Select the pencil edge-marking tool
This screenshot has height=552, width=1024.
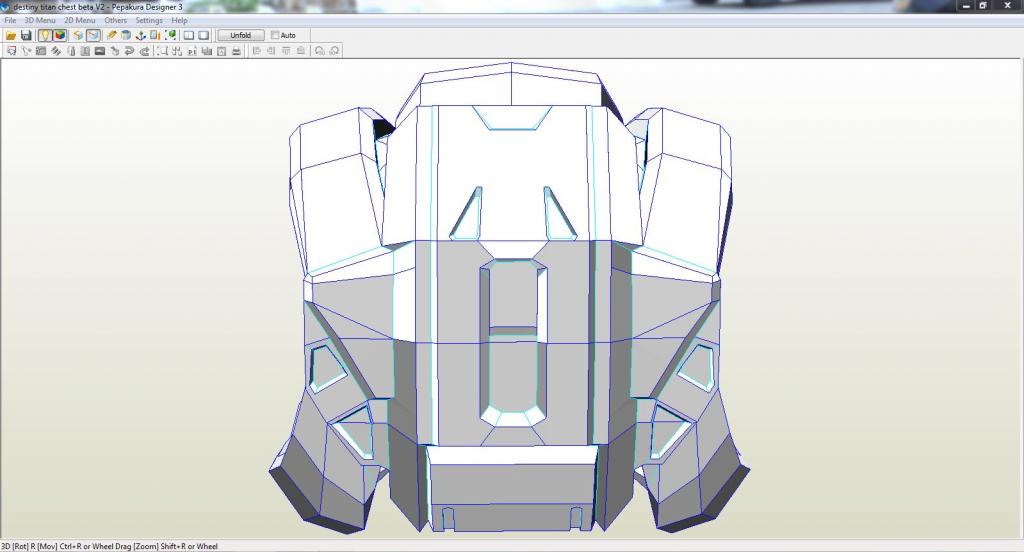111,35
